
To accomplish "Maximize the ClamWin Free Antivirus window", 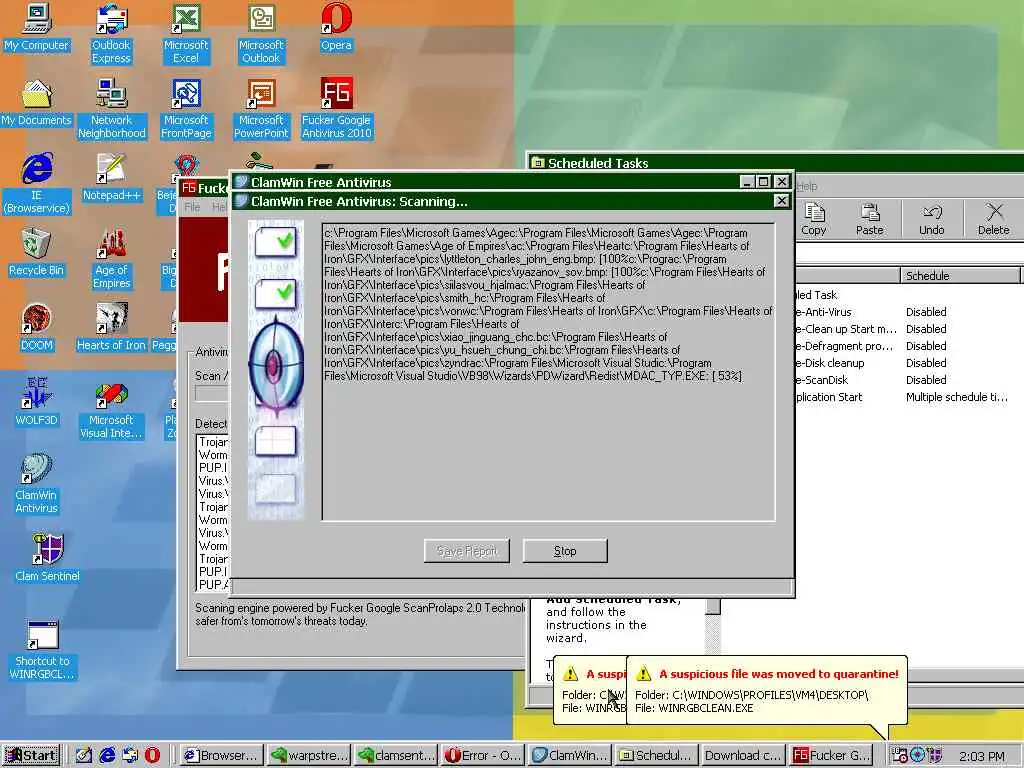I will pos(764,182).
